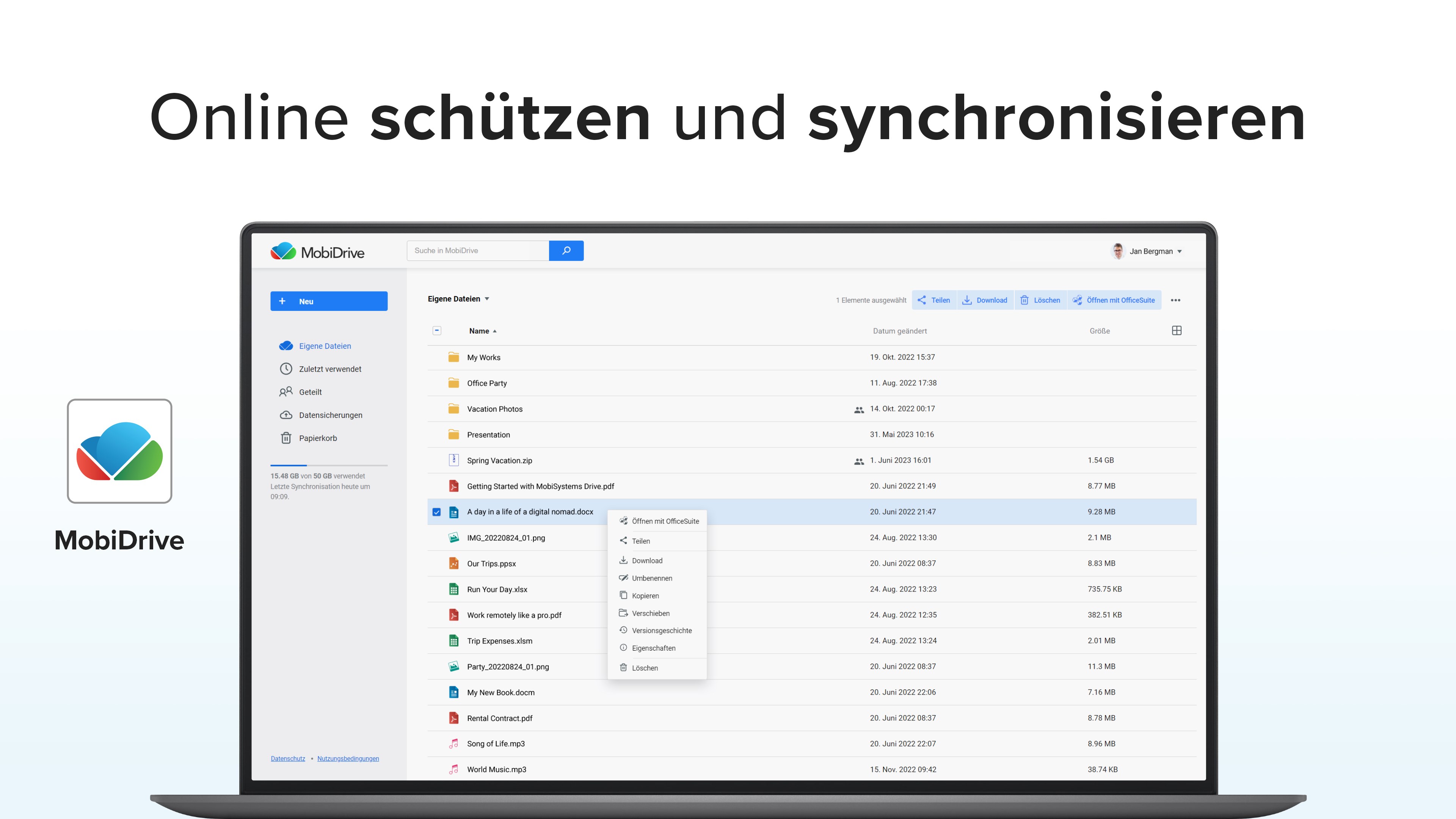Click the MobiDrive logo in header

[x=317, y=251]
